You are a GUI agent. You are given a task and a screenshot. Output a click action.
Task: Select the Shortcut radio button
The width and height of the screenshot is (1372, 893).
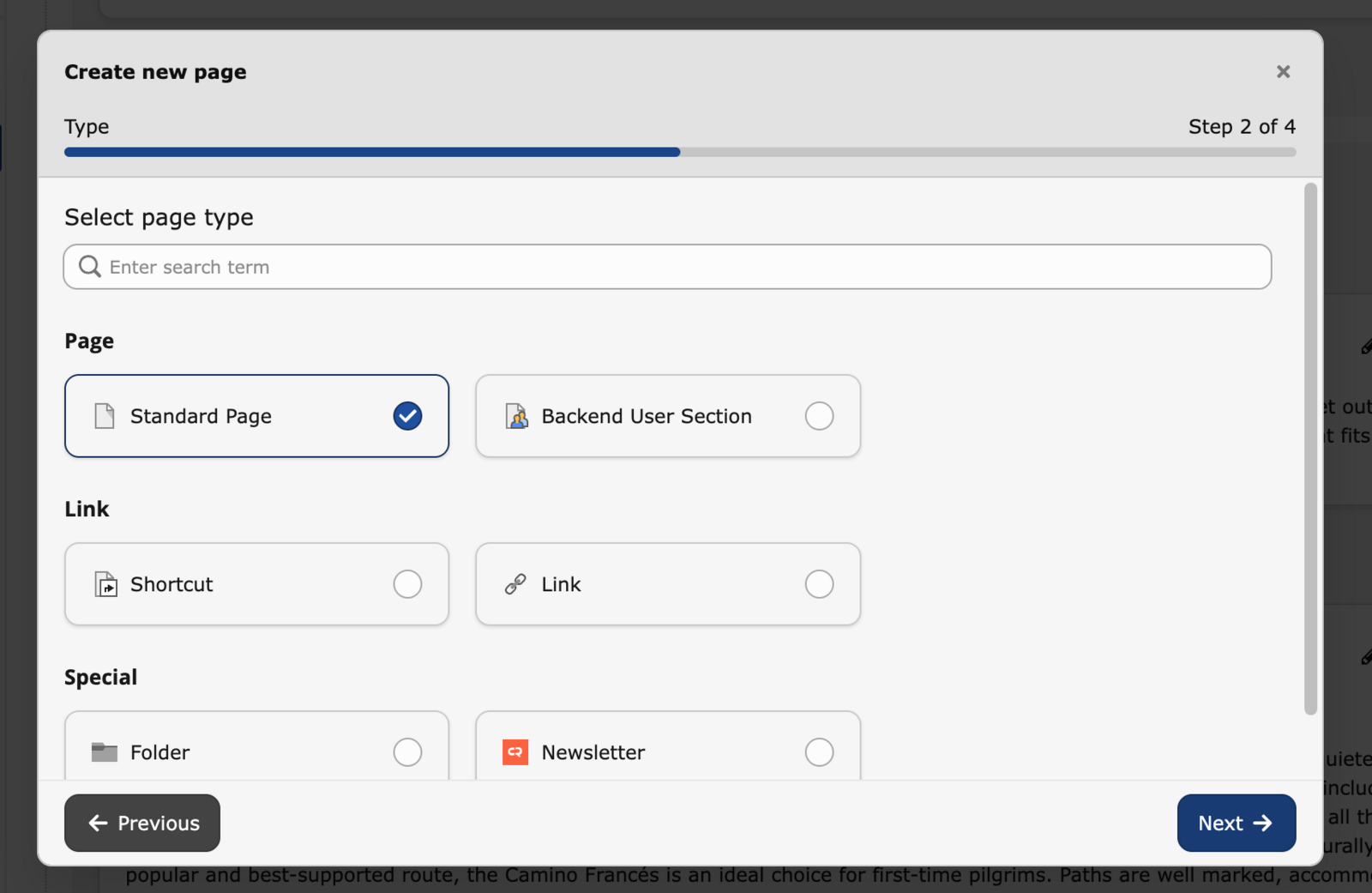407,584
